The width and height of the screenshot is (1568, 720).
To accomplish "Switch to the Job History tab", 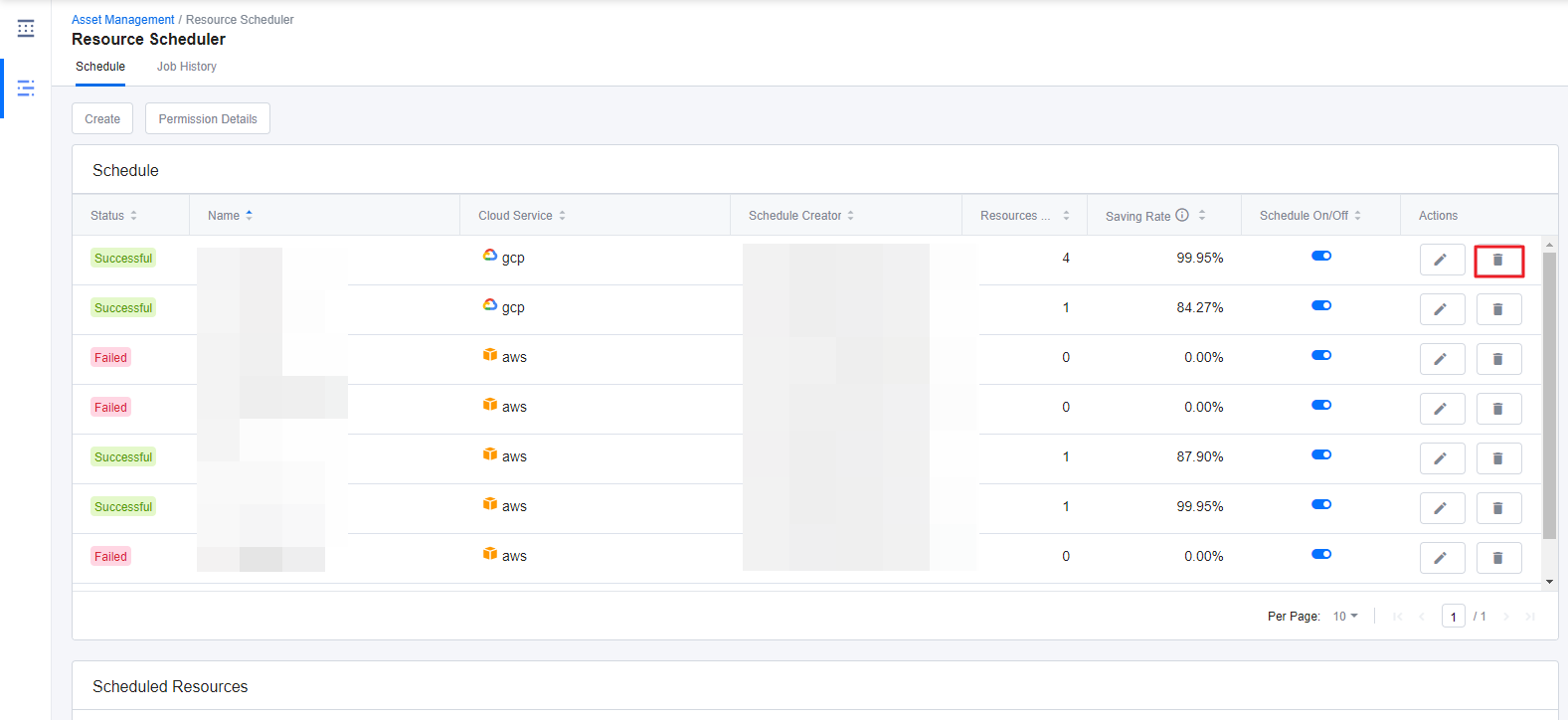I will tap(186, 67).
